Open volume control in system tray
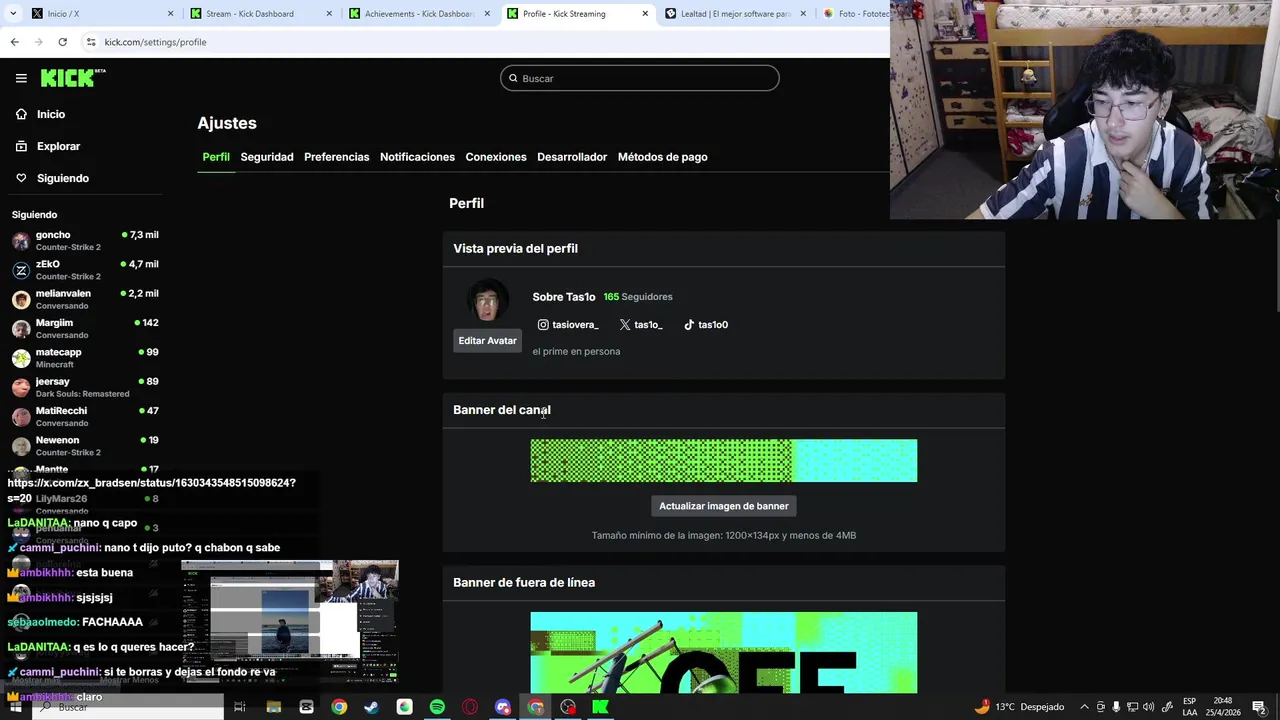The width and height of the screenshot is (1280, 720). pyautogui.click(x=1149, y=707)
